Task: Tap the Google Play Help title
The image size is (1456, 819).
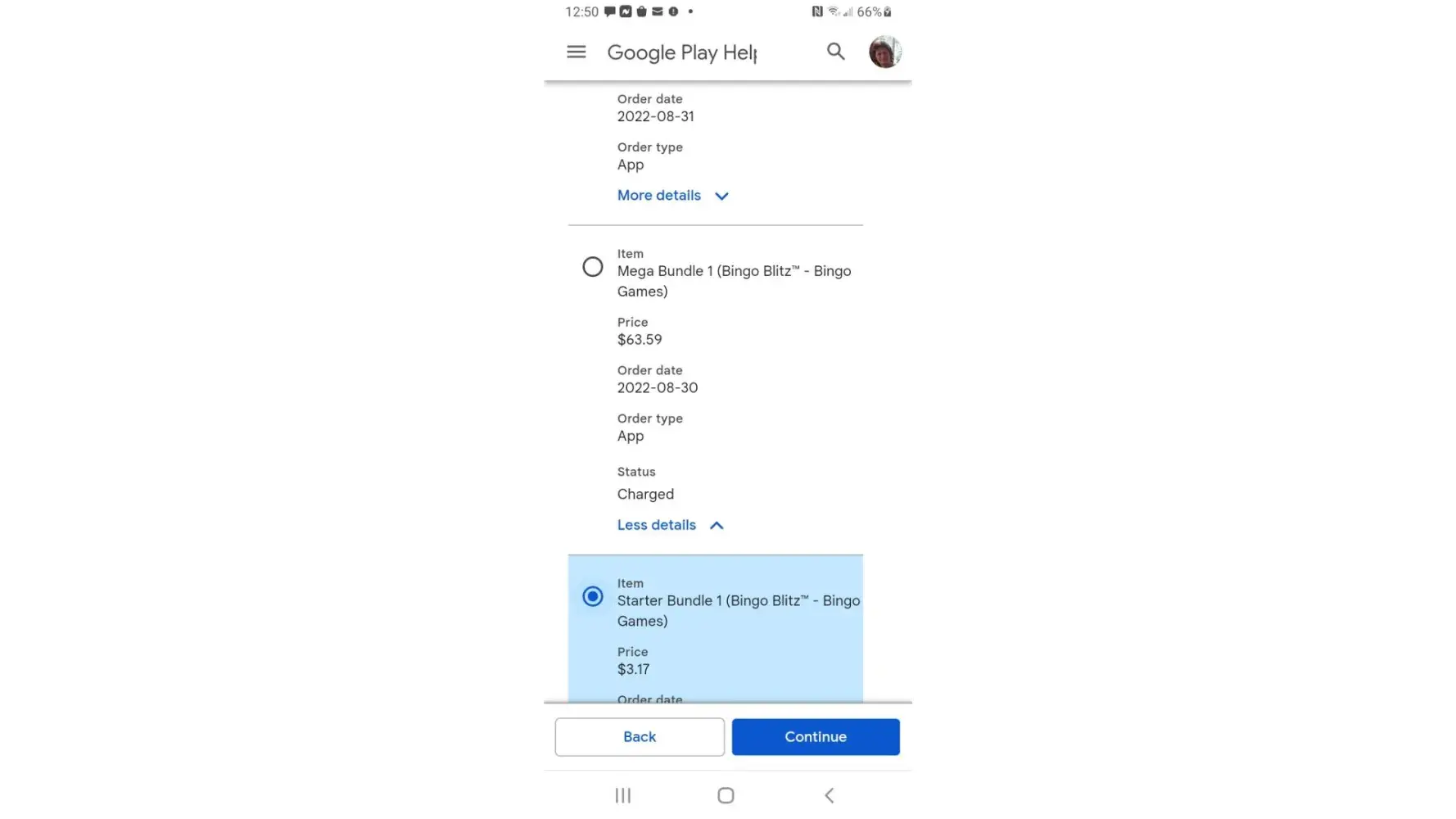Action: coord(681,52)
